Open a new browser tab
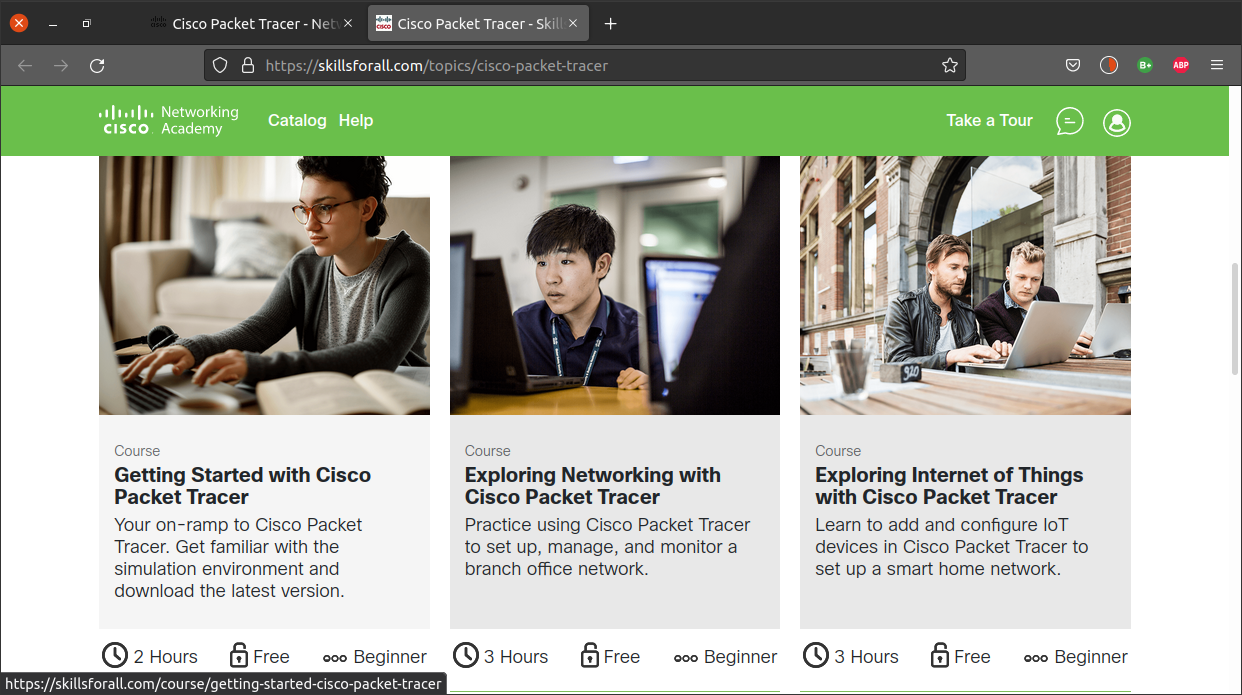This screenshot has height=695, width=1242. 611,24
